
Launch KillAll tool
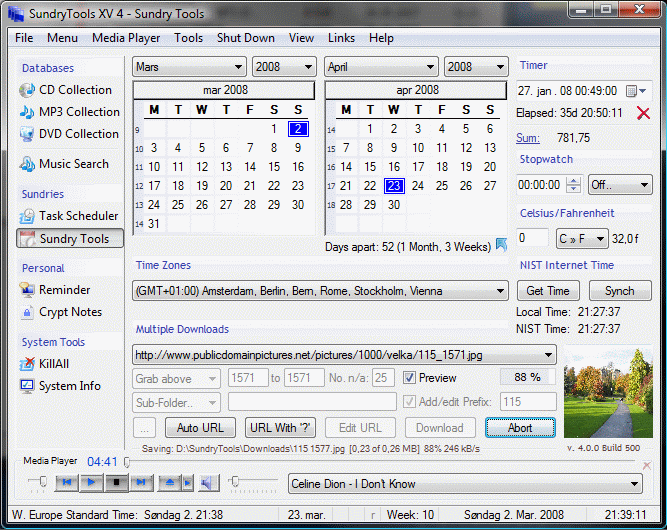point(44,364)
